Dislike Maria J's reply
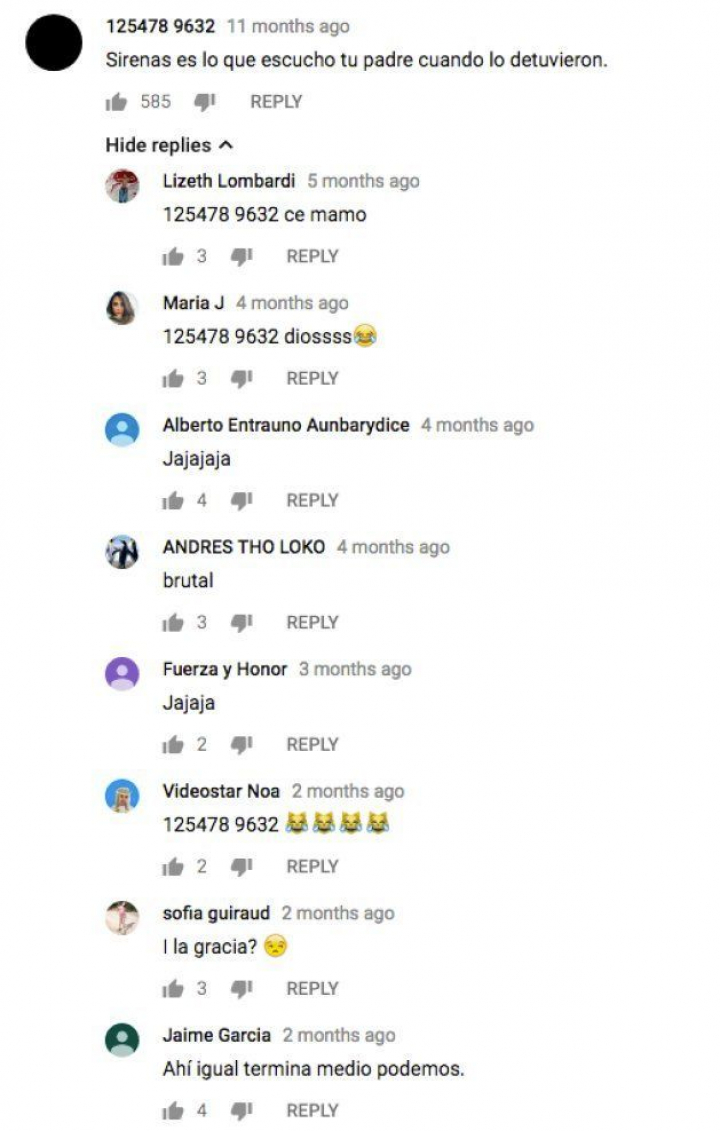 coord(241,379)
